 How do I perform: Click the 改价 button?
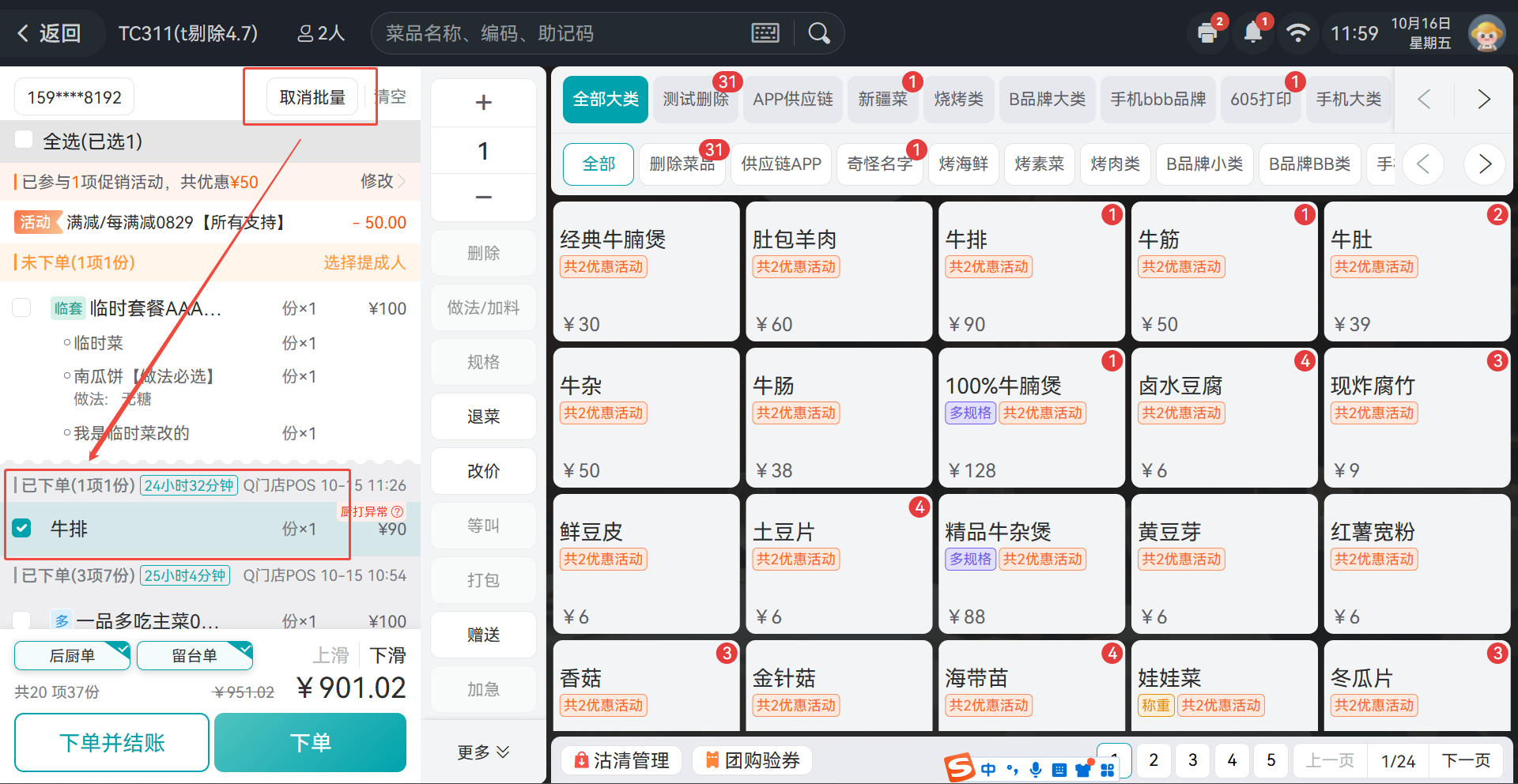pyautogui.click(x=483, y=471)
